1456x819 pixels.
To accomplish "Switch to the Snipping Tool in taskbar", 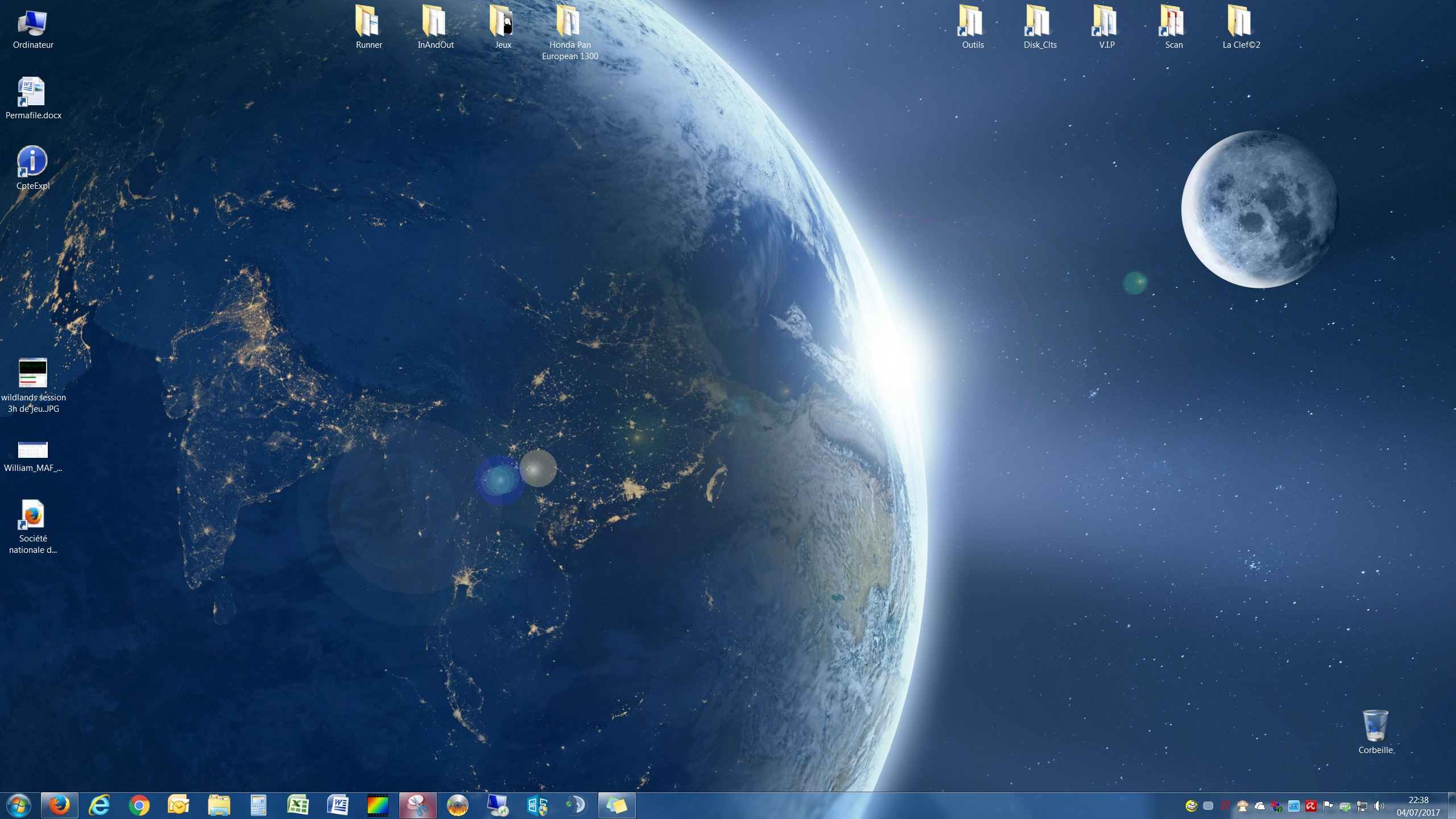I will point(418,805).
